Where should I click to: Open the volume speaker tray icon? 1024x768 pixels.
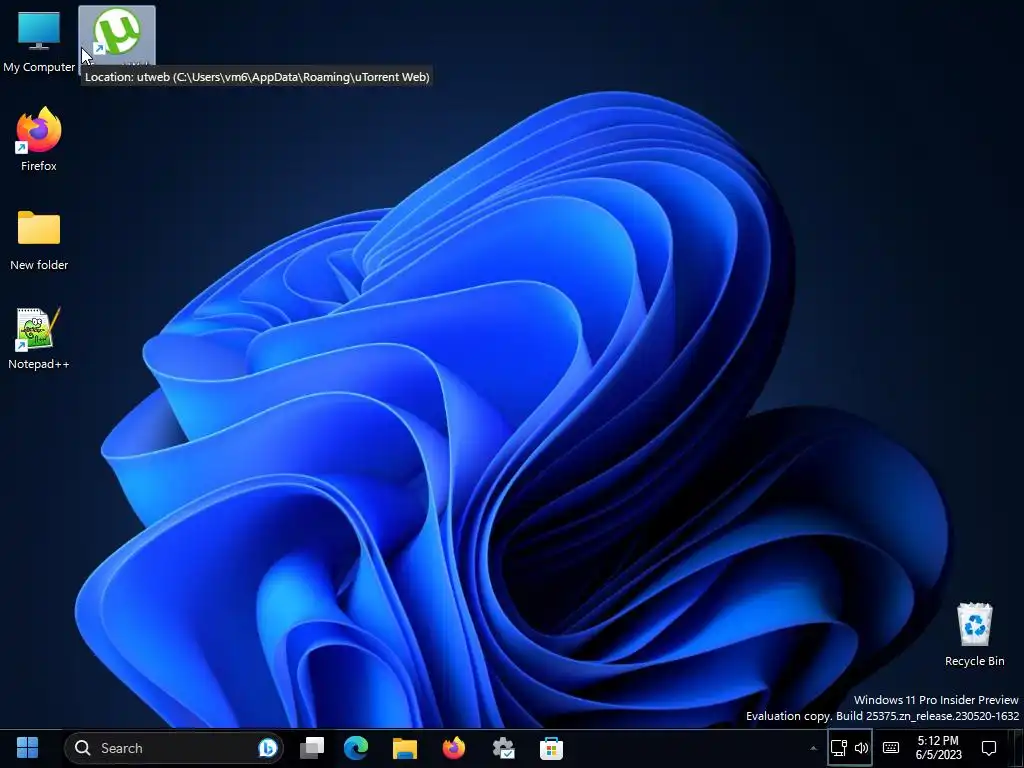(861, 748)
